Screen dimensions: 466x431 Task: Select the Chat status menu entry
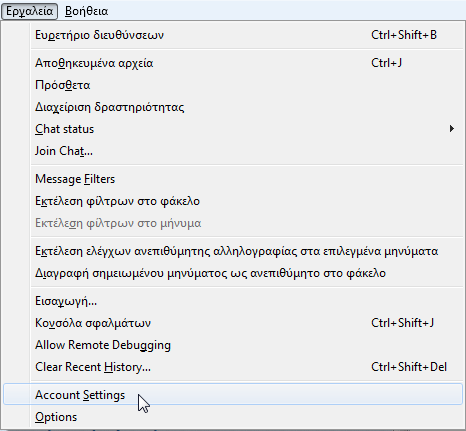pyautogui.click(x=233, y=129)
